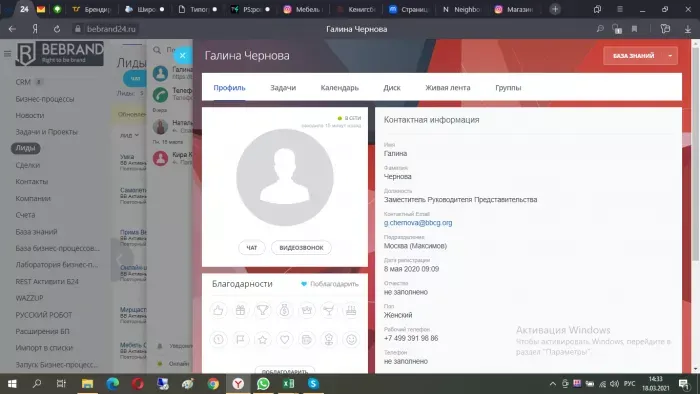The height and width of the screenshot is (394, 700).
Task: Open Компании in the left menu
Action: click(33, 198)
